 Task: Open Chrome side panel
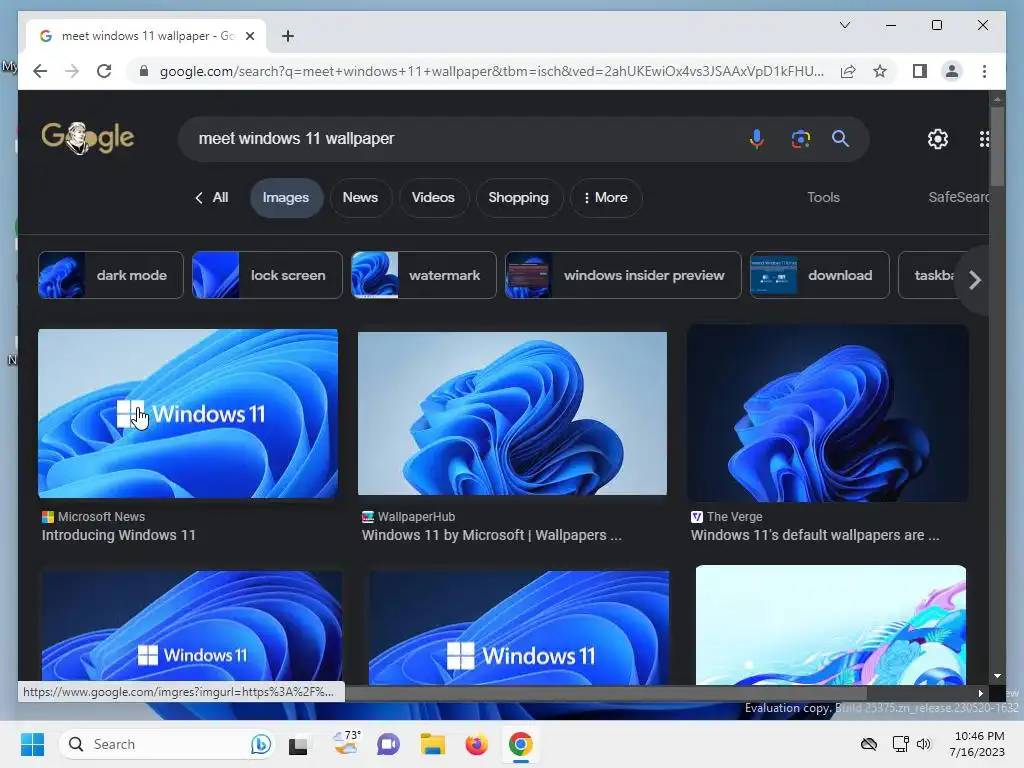pos(920,71)
